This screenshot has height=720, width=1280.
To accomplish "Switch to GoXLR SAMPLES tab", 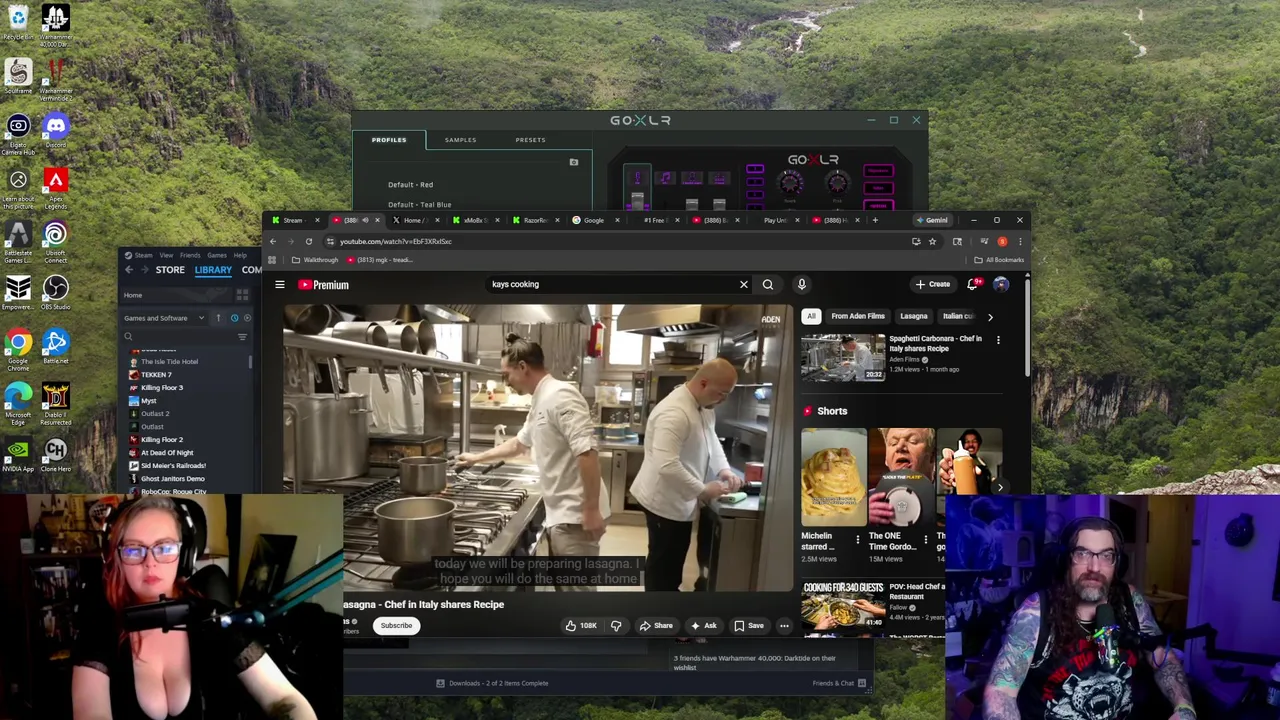I will (x=460, y=140).
